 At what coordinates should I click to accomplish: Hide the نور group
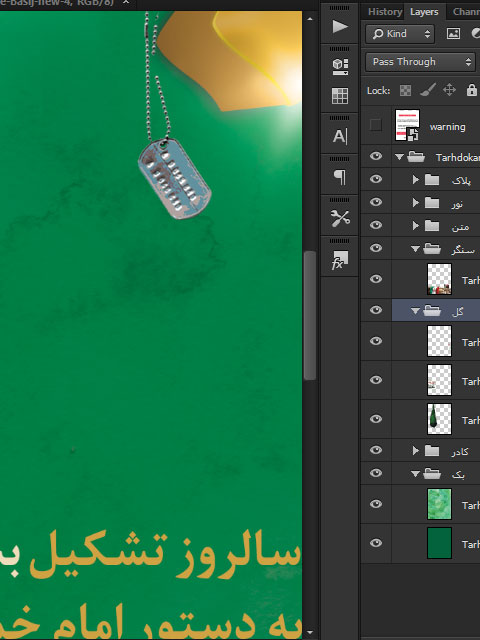[x=376, y=202]
